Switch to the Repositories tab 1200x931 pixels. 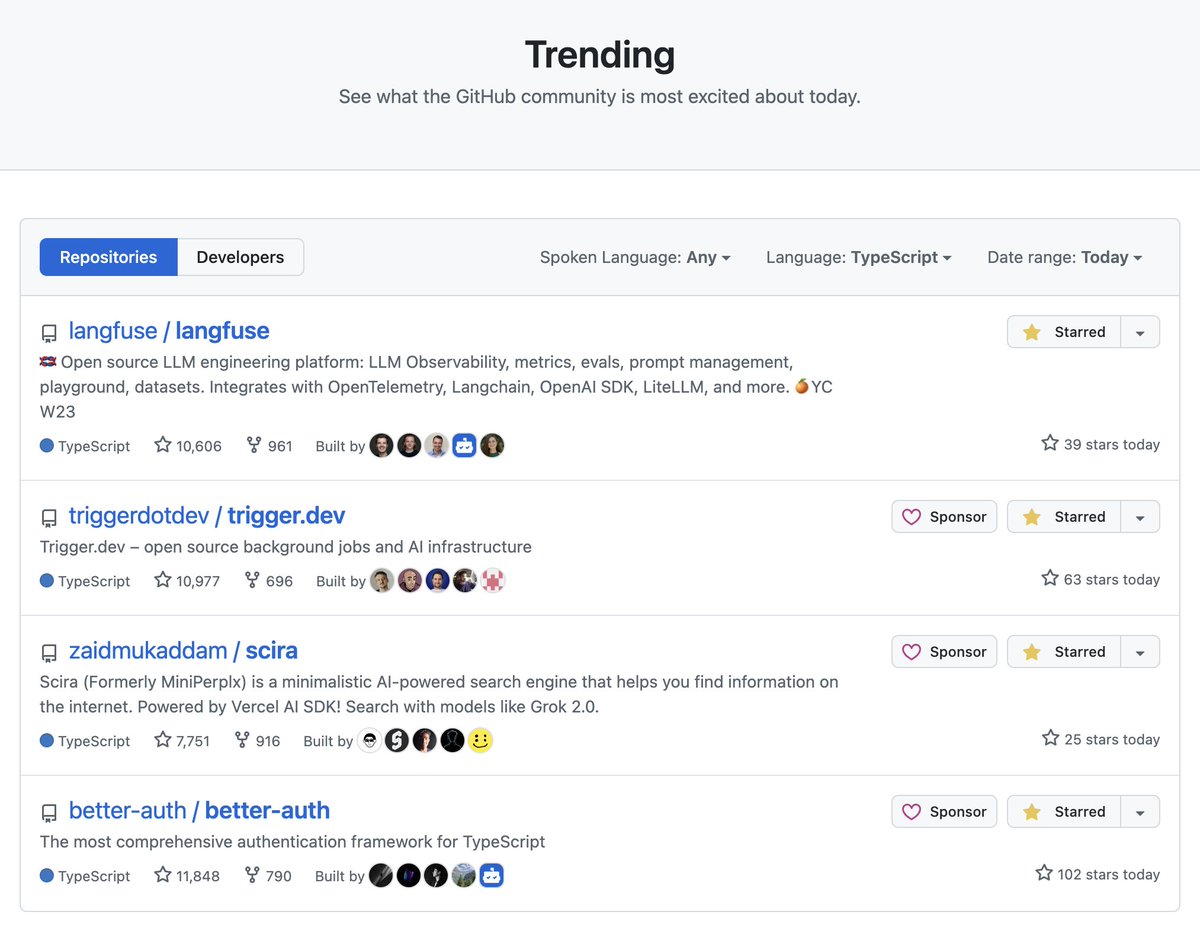(109, 257)
